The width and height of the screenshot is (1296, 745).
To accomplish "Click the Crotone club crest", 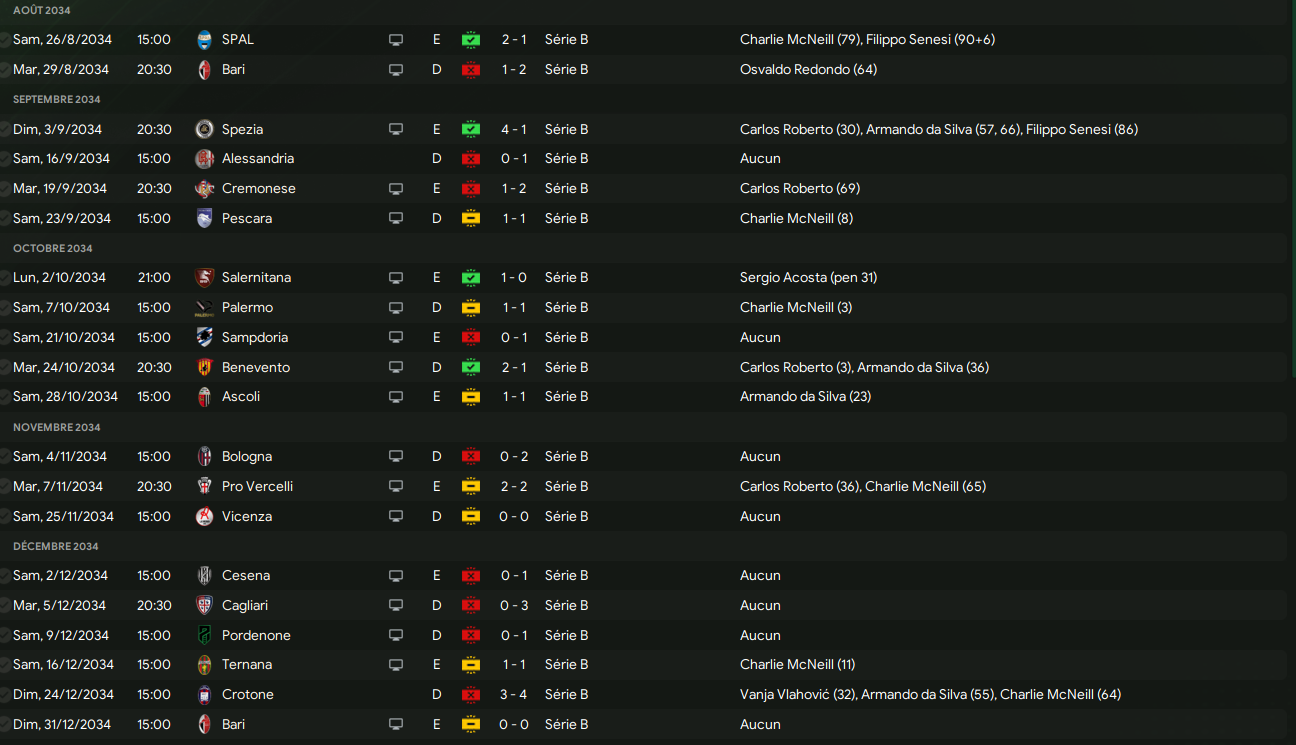I will click(x=205, y=695).
